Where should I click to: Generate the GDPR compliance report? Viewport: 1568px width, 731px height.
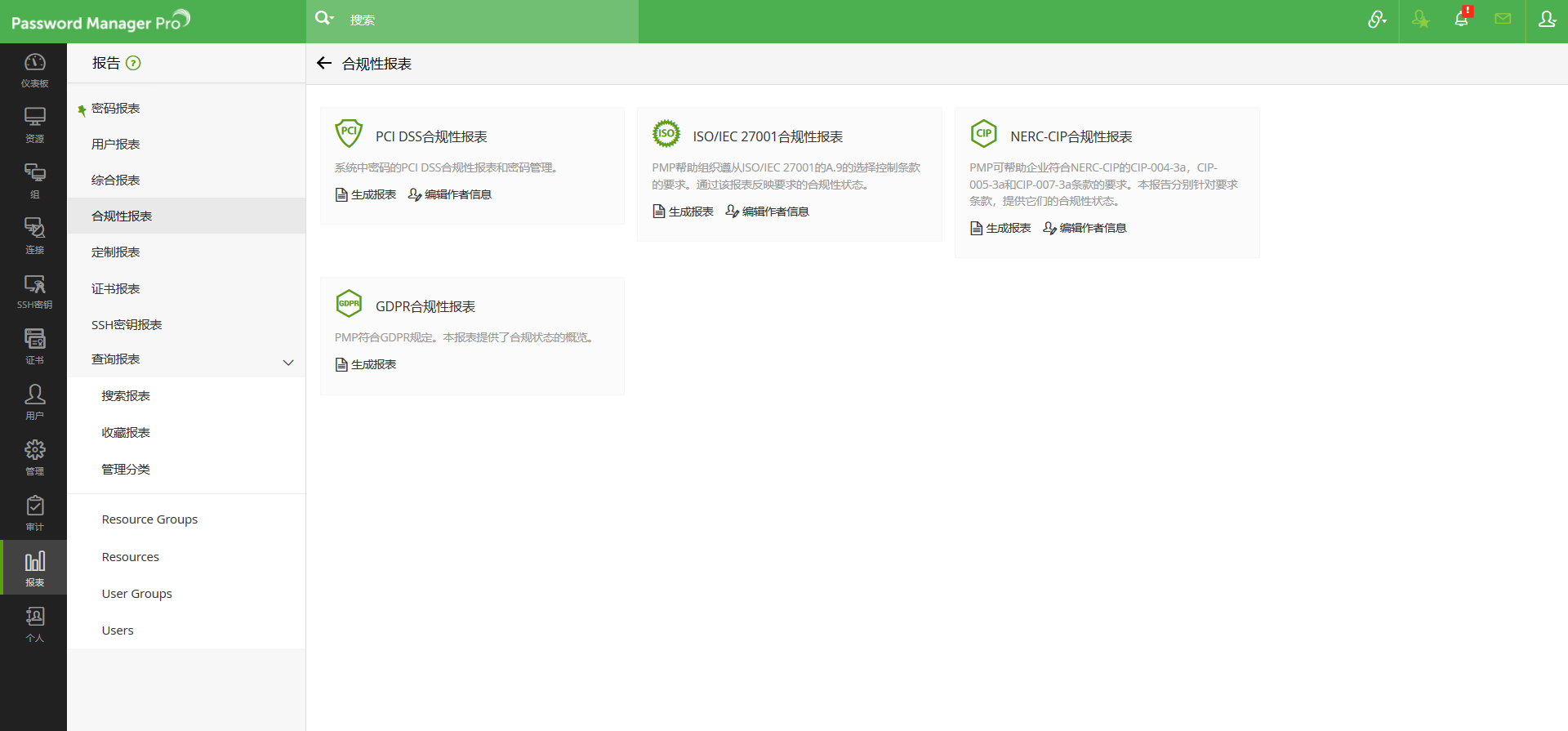coord(366,364)
